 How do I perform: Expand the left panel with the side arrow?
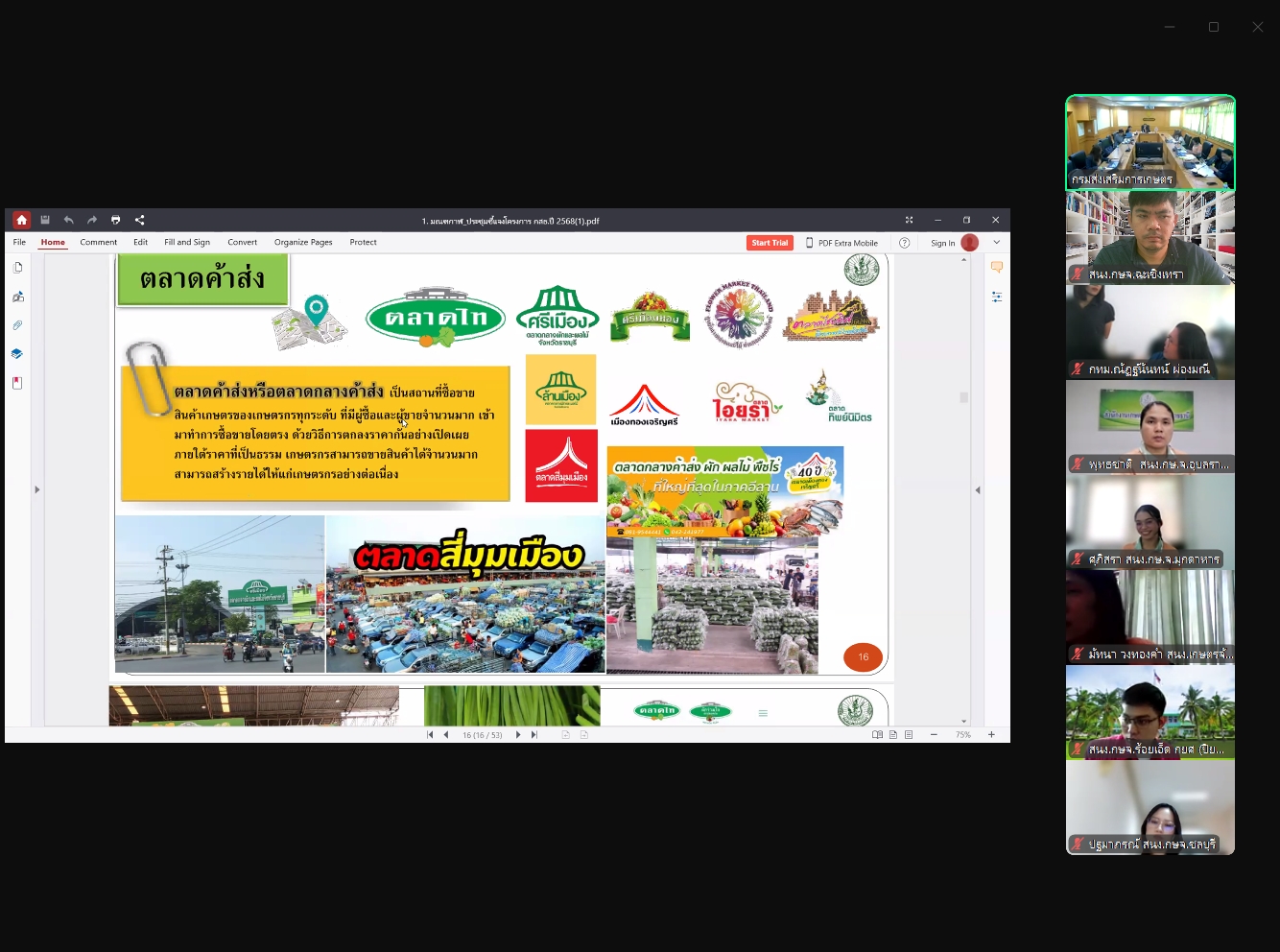tap(37, 489)
